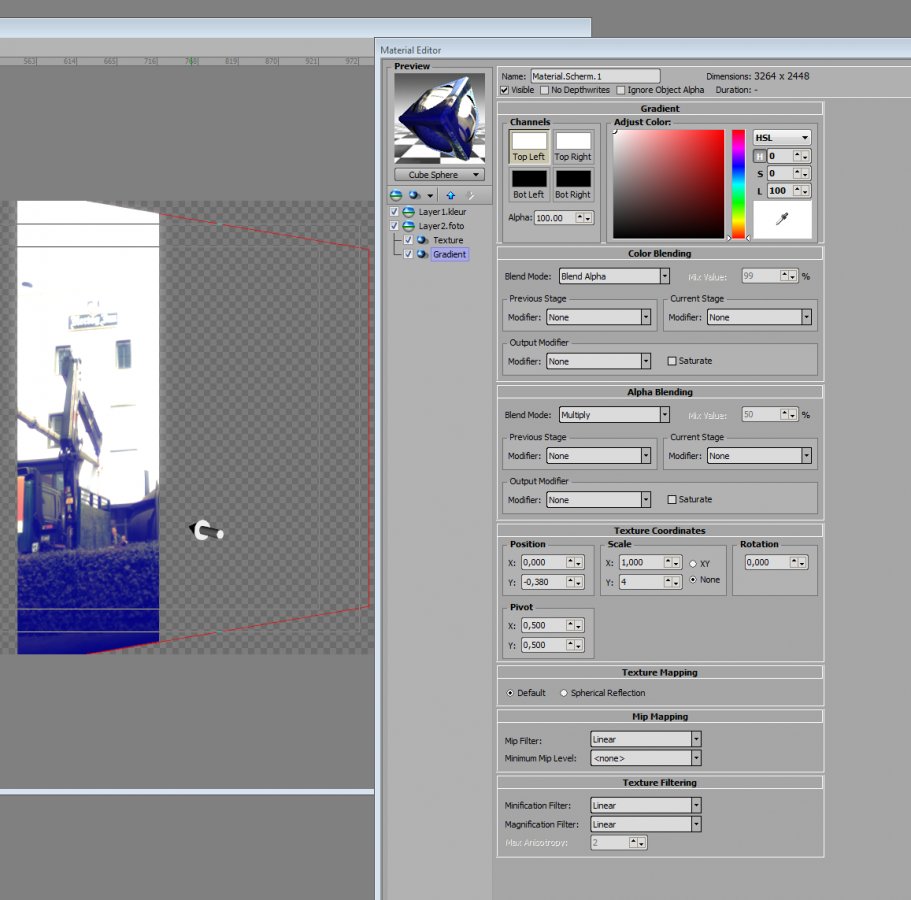Click the Layer1.kleur layer icon
The width and height of the screenshot is (911, 900).
click(409, 212)
